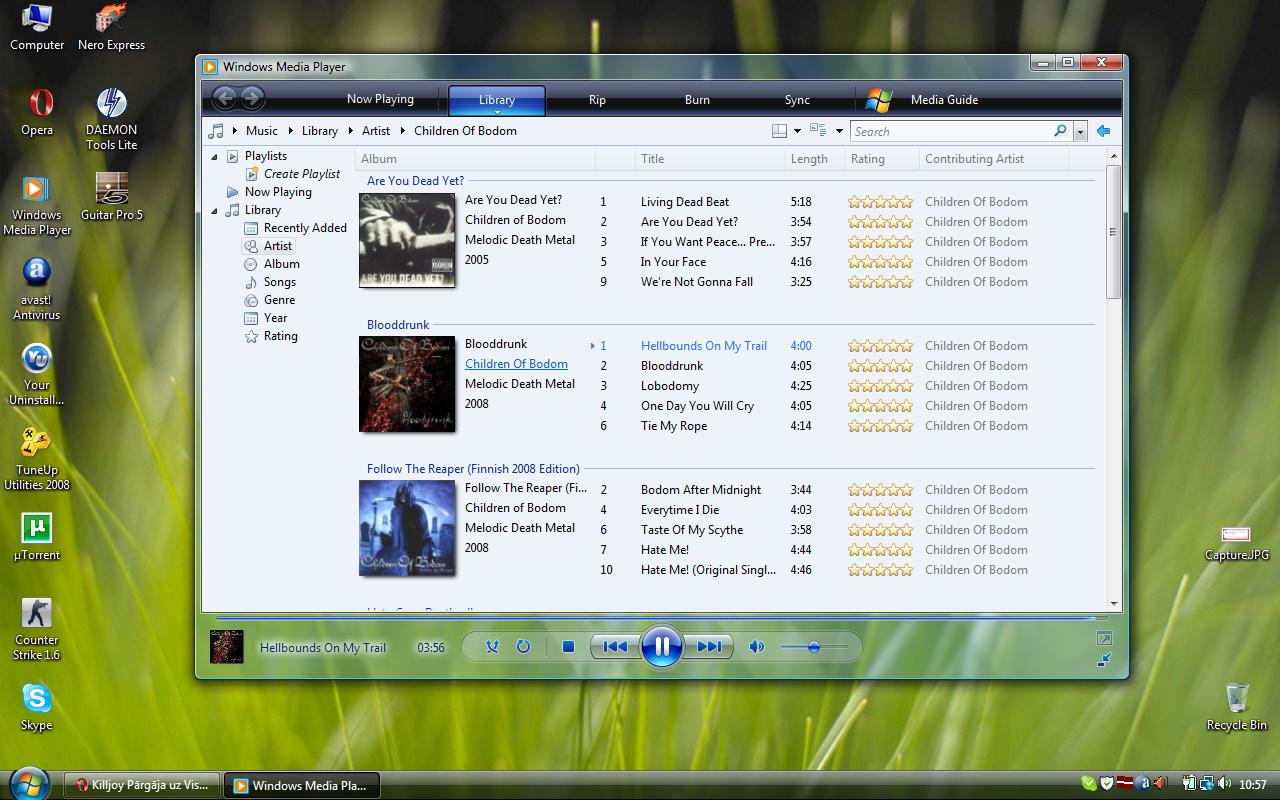Click the blue List Pane arrow icon
Screen dimensions: 1280x800
click(x=1103, y=131)
